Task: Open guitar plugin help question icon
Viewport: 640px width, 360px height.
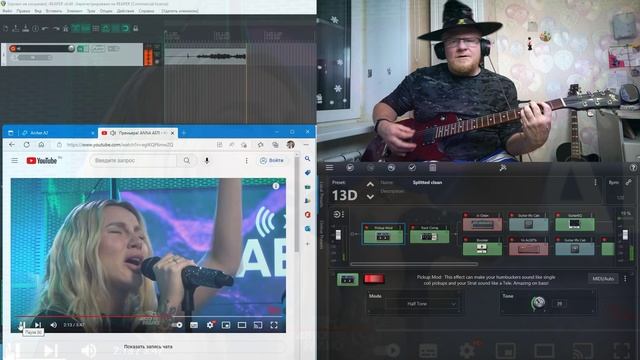Action: [633, 167]
